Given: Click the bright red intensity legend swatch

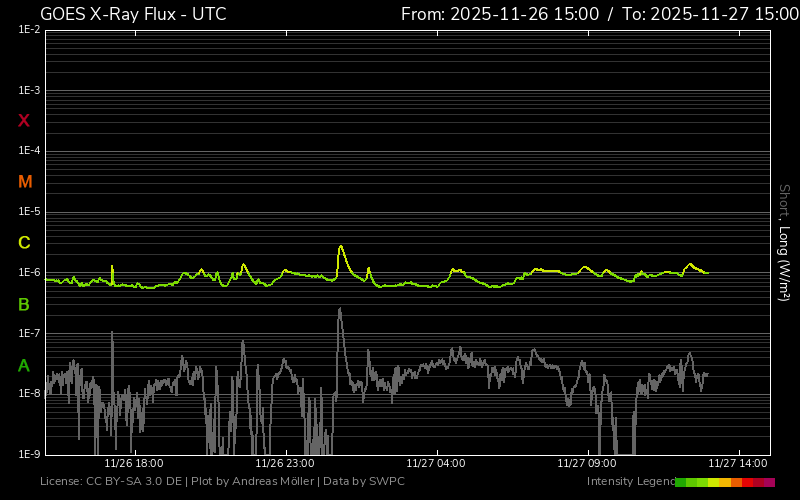Looking at the screenshot, I should 747,482.
